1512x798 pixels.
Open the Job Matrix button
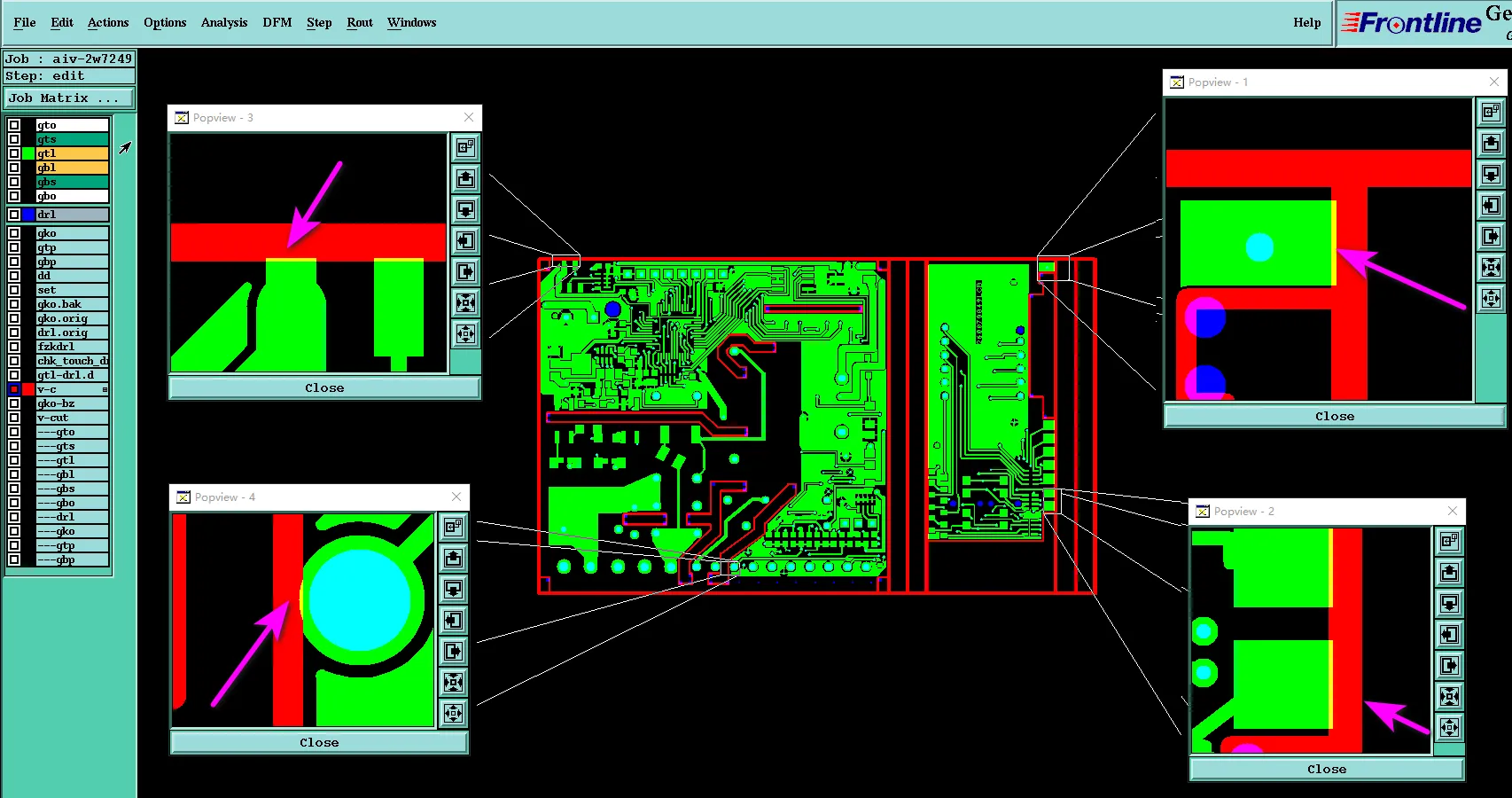point(69,98)
